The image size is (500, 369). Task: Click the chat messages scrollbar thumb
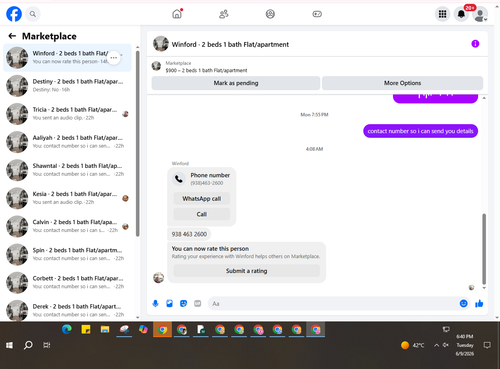484,249
